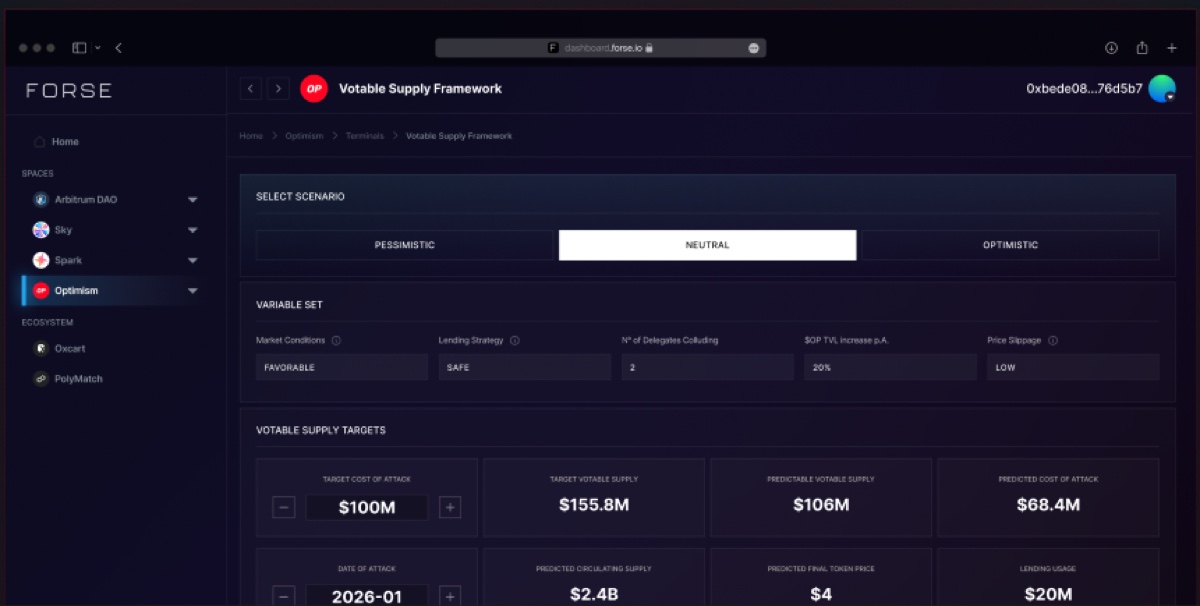
Task: Expand the Optimism space arrow
Action: 193,291
